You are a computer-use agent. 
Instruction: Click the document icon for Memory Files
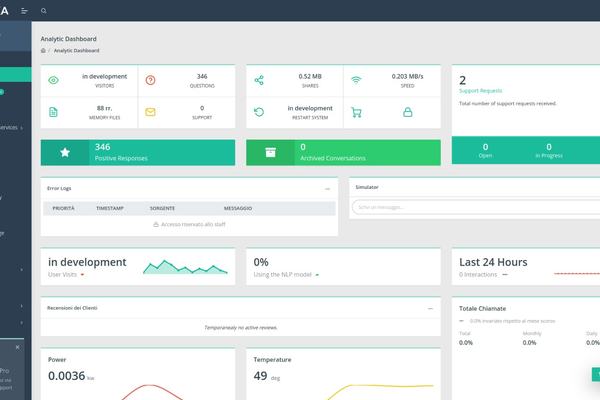53,112
